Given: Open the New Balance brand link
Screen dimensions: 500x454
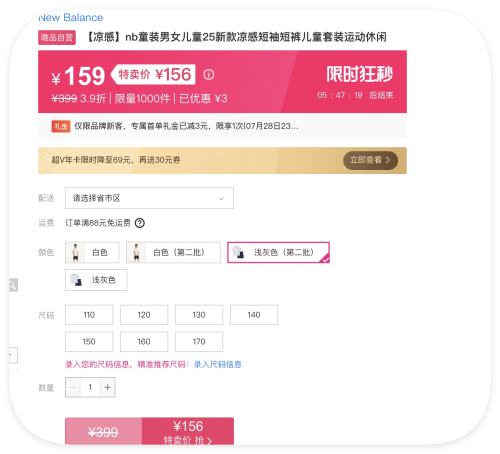Looking at the screenshot, I should [71, 18].
